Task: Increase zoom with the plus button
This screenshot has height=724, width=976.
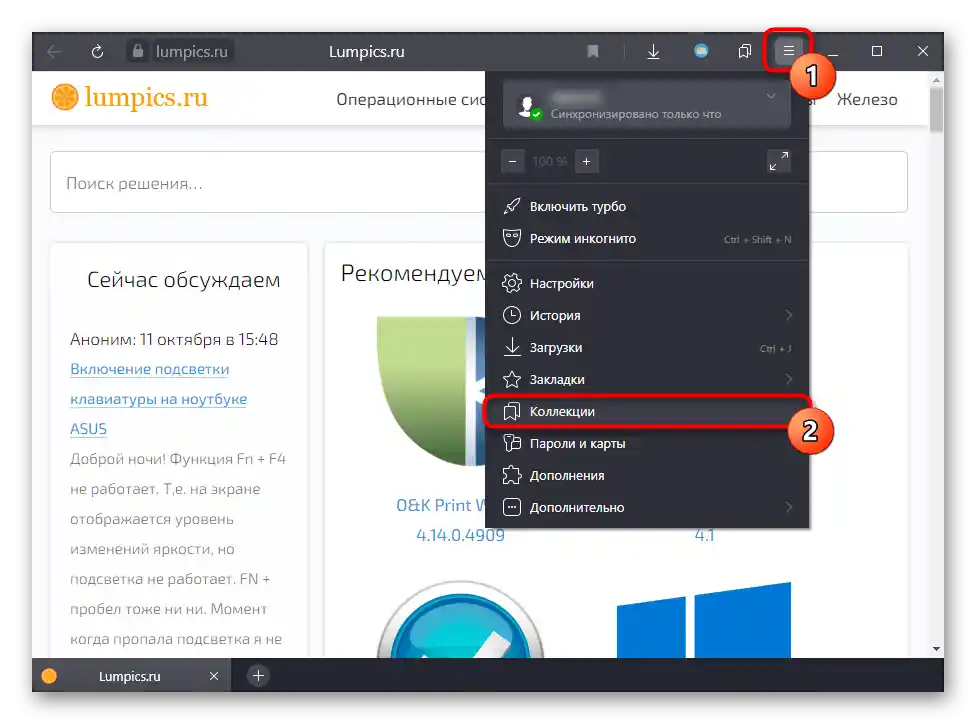Action: point(586,162)
